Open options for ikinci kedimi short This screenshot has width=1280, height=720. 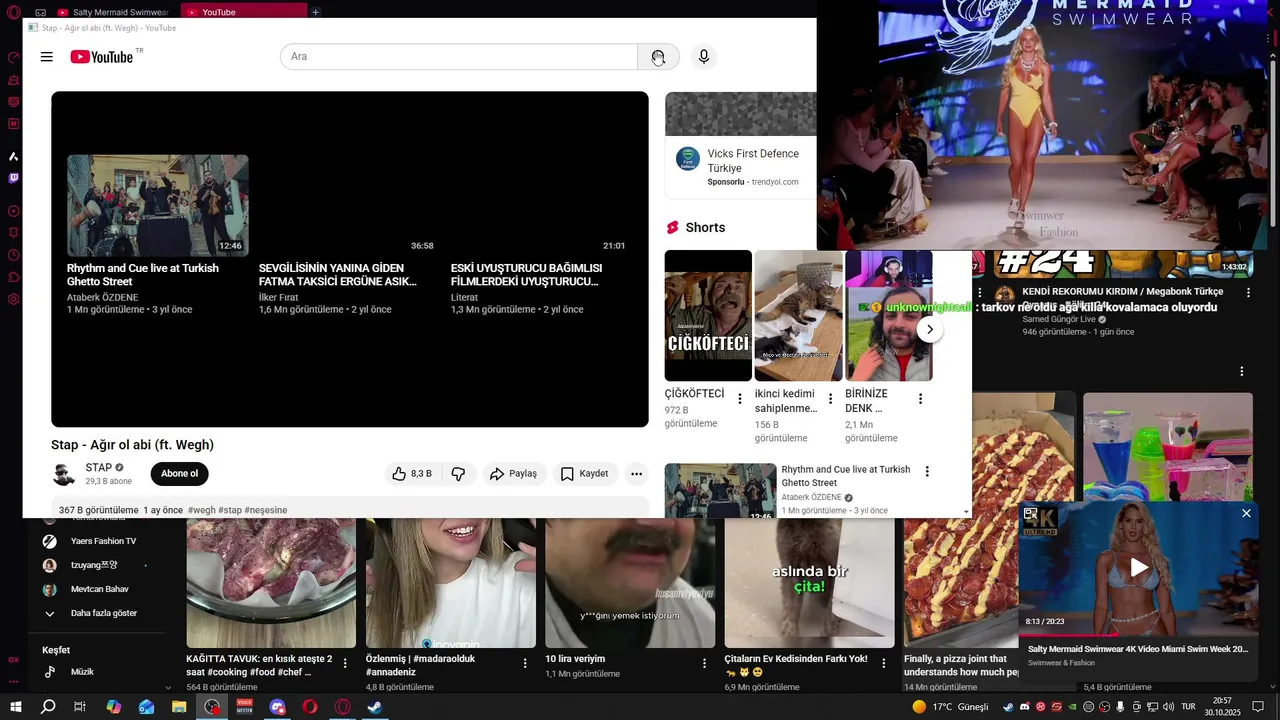[830, 399]
